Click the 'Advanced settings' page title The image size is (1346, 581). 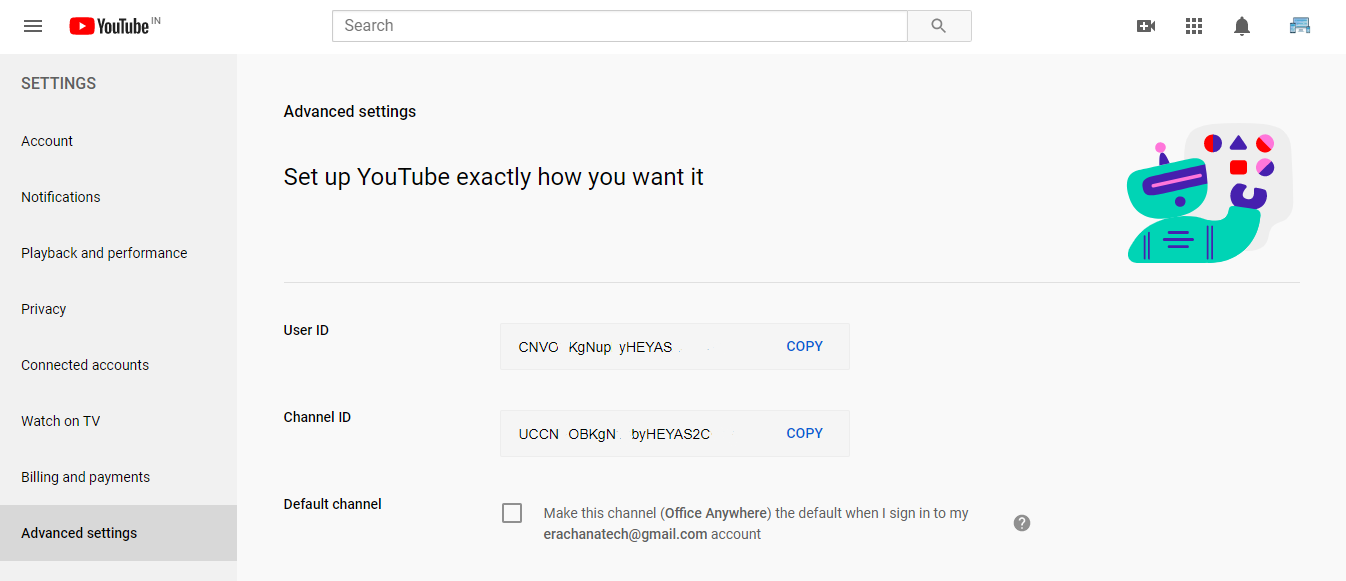[350, 112]
